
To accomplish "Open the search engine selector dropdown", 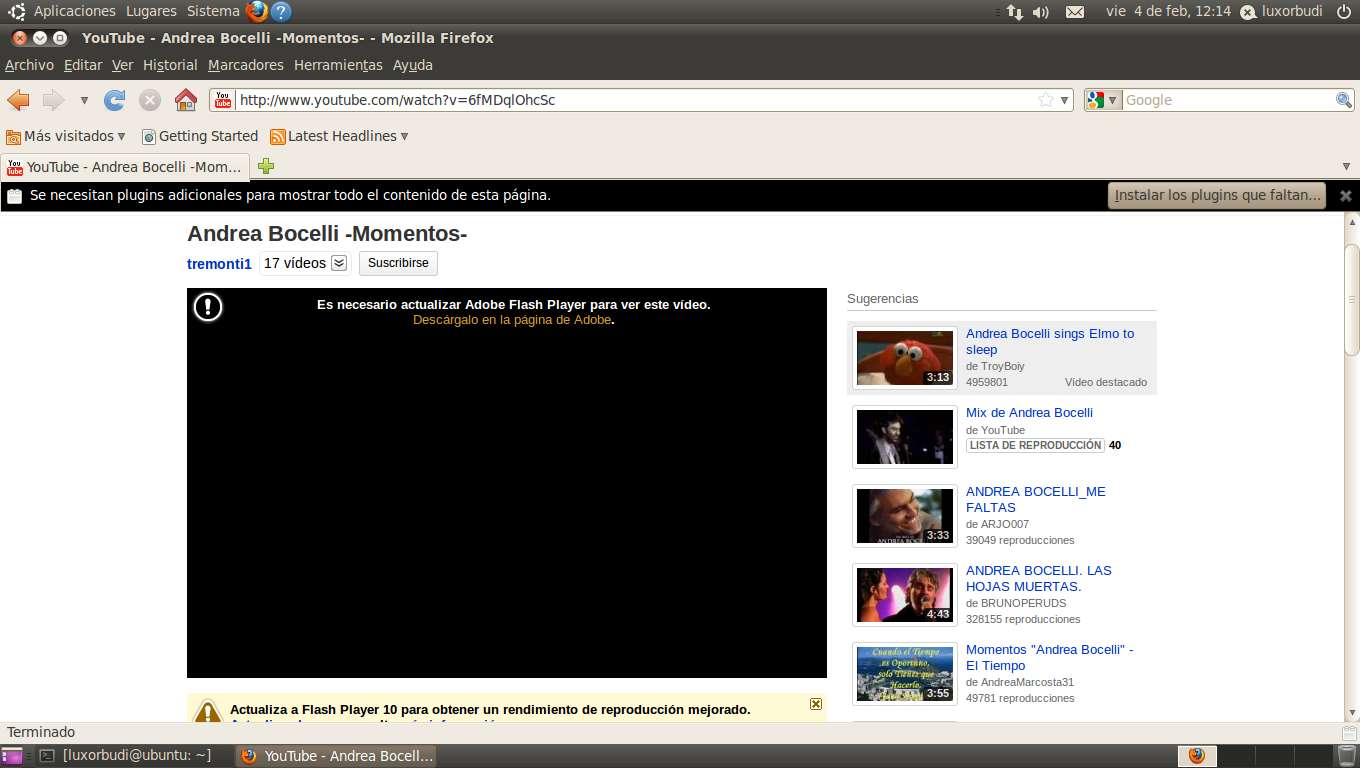I will pyautogui.click(x=1104, y=100).
